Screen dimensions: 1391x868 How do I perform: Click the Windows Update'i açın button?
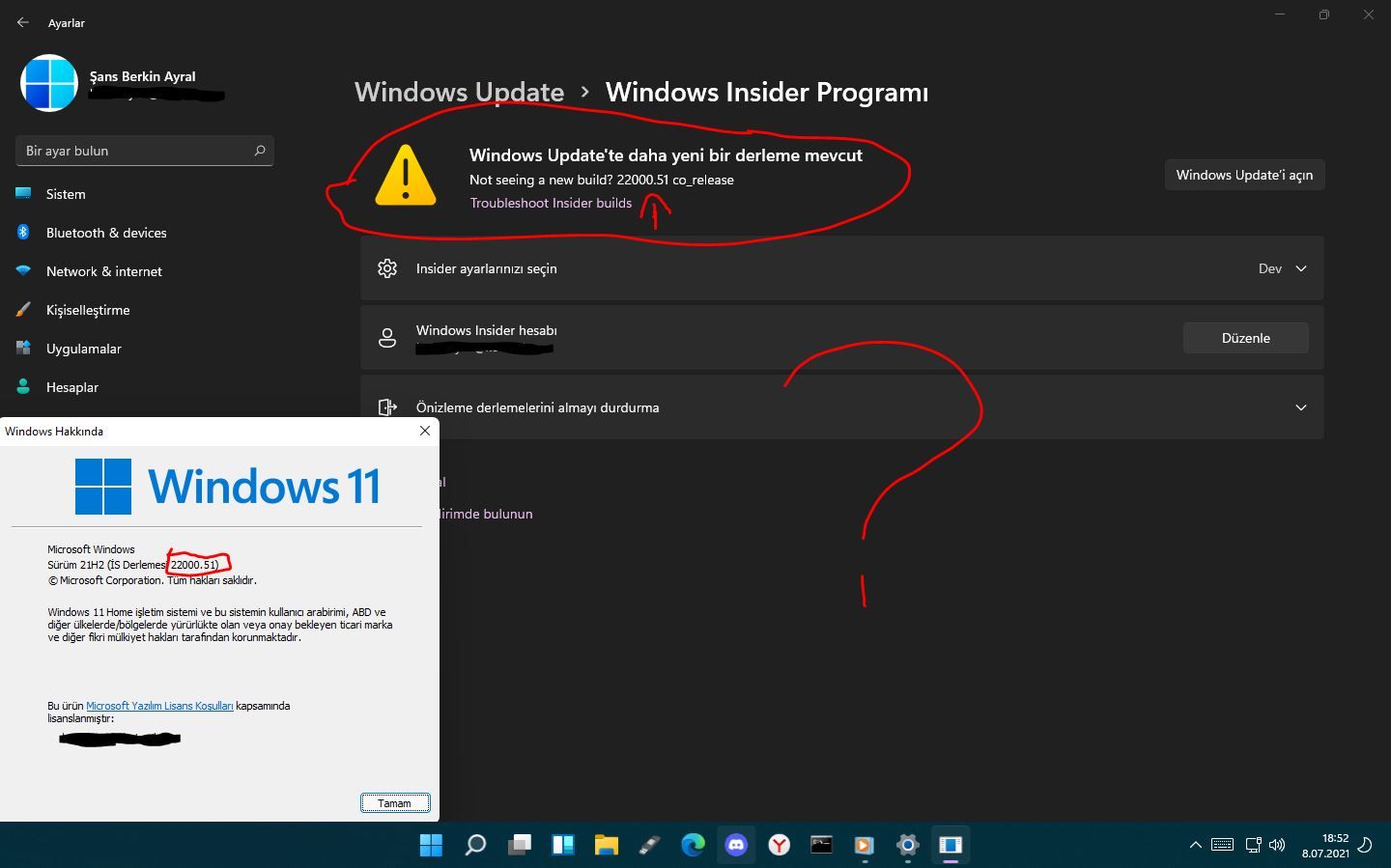pos(1244,175)
